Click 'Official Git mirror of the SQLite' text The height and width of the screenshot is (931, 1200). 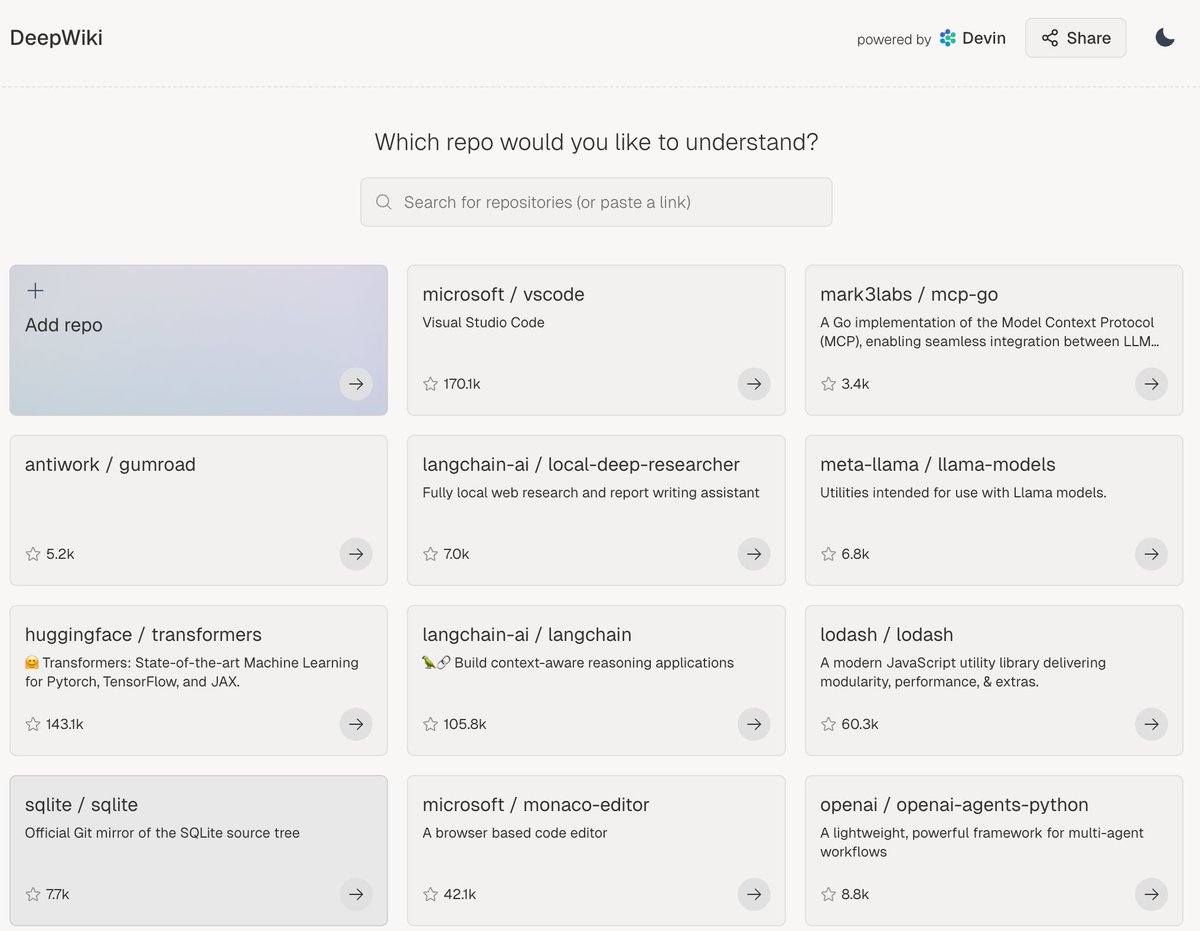(x=162, y=832)
